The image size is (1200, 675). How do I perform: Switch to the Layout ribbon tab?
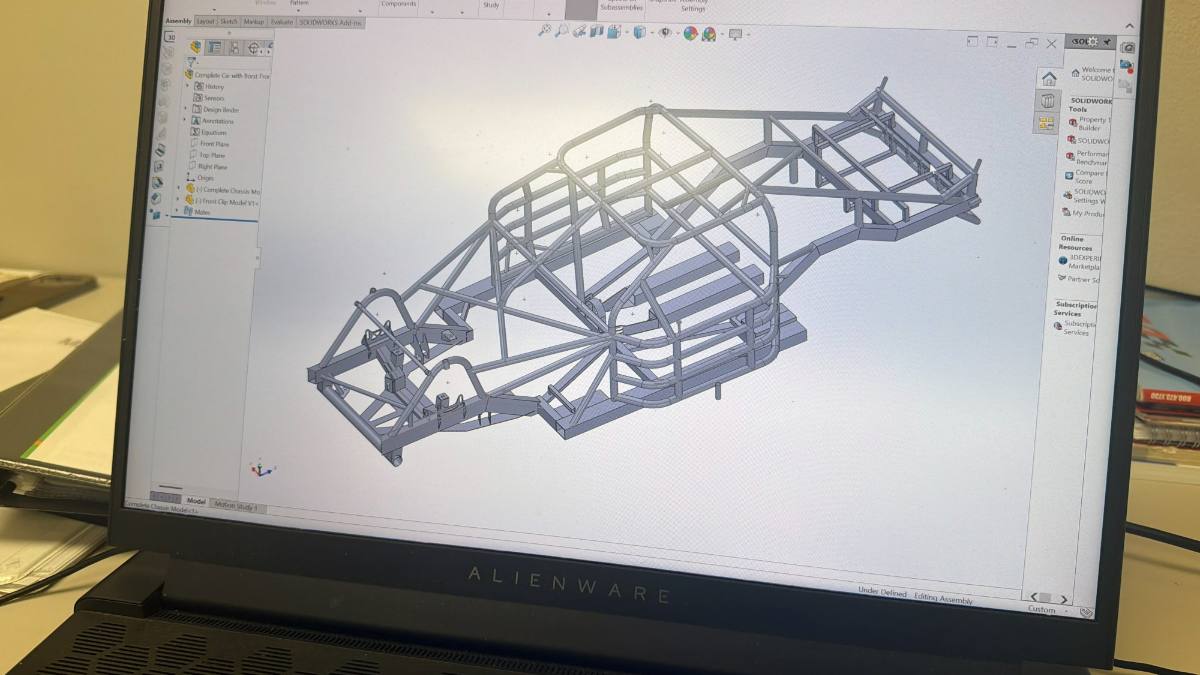point(206,21)
